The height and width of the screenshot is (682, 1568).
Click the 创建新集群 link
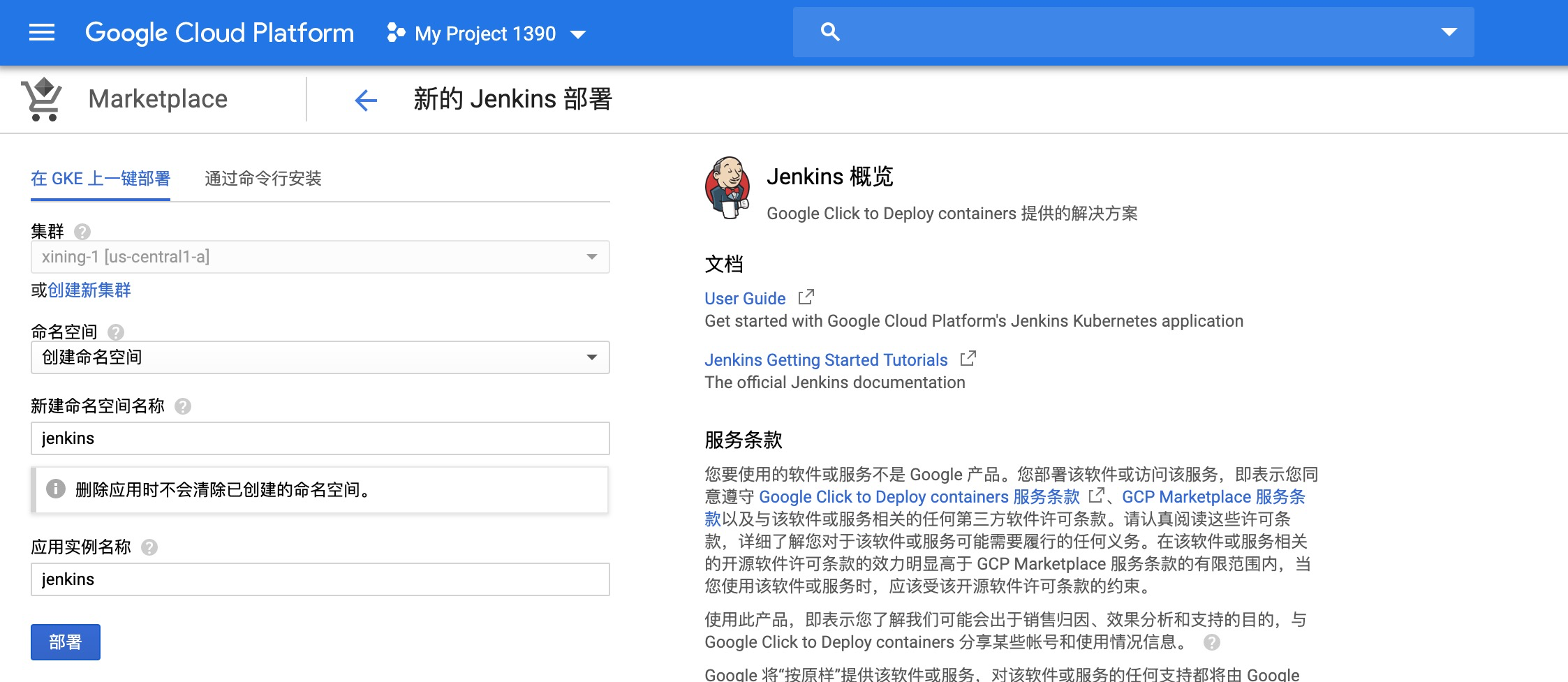[x=89, y=290]
